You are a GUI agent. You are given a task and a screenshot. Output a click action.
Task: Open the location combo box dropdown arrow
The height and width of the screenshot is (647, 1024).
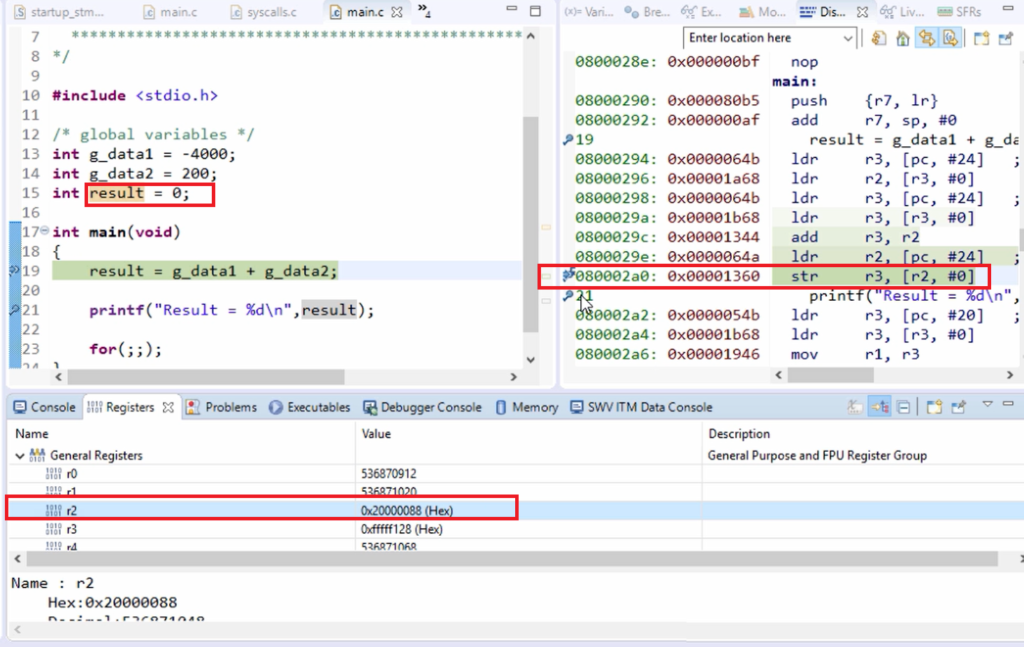848,39
